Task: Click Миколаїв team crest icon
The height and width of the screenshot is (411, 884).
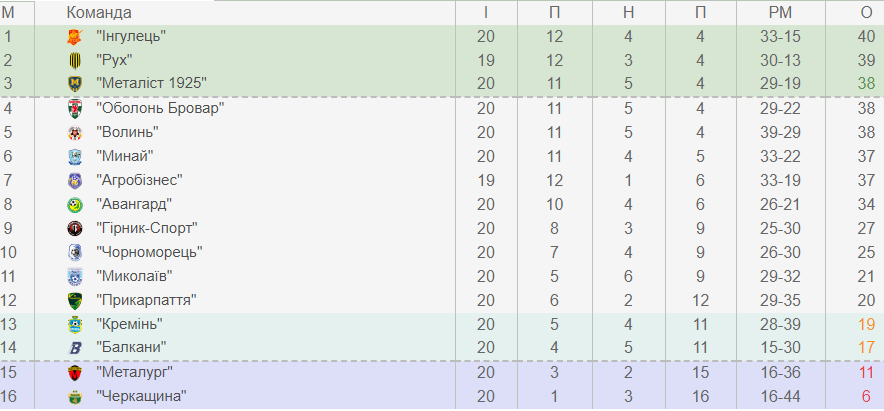Action: 73,276
